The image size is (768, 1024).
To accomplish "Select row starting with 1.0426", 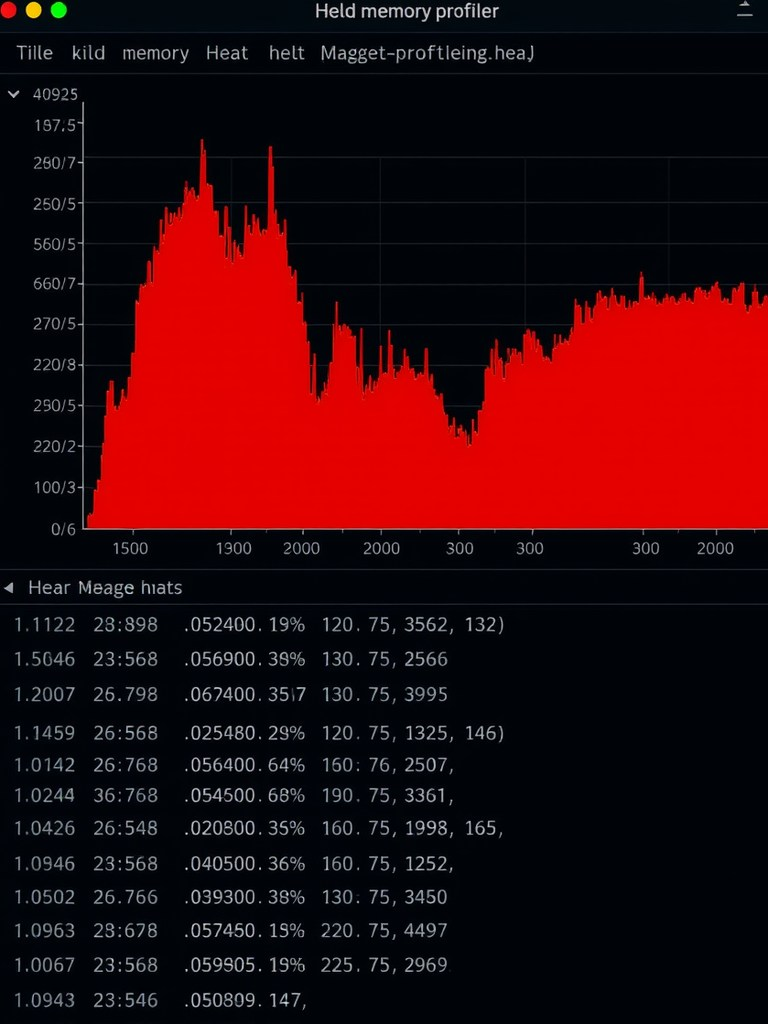I will 259,828.
